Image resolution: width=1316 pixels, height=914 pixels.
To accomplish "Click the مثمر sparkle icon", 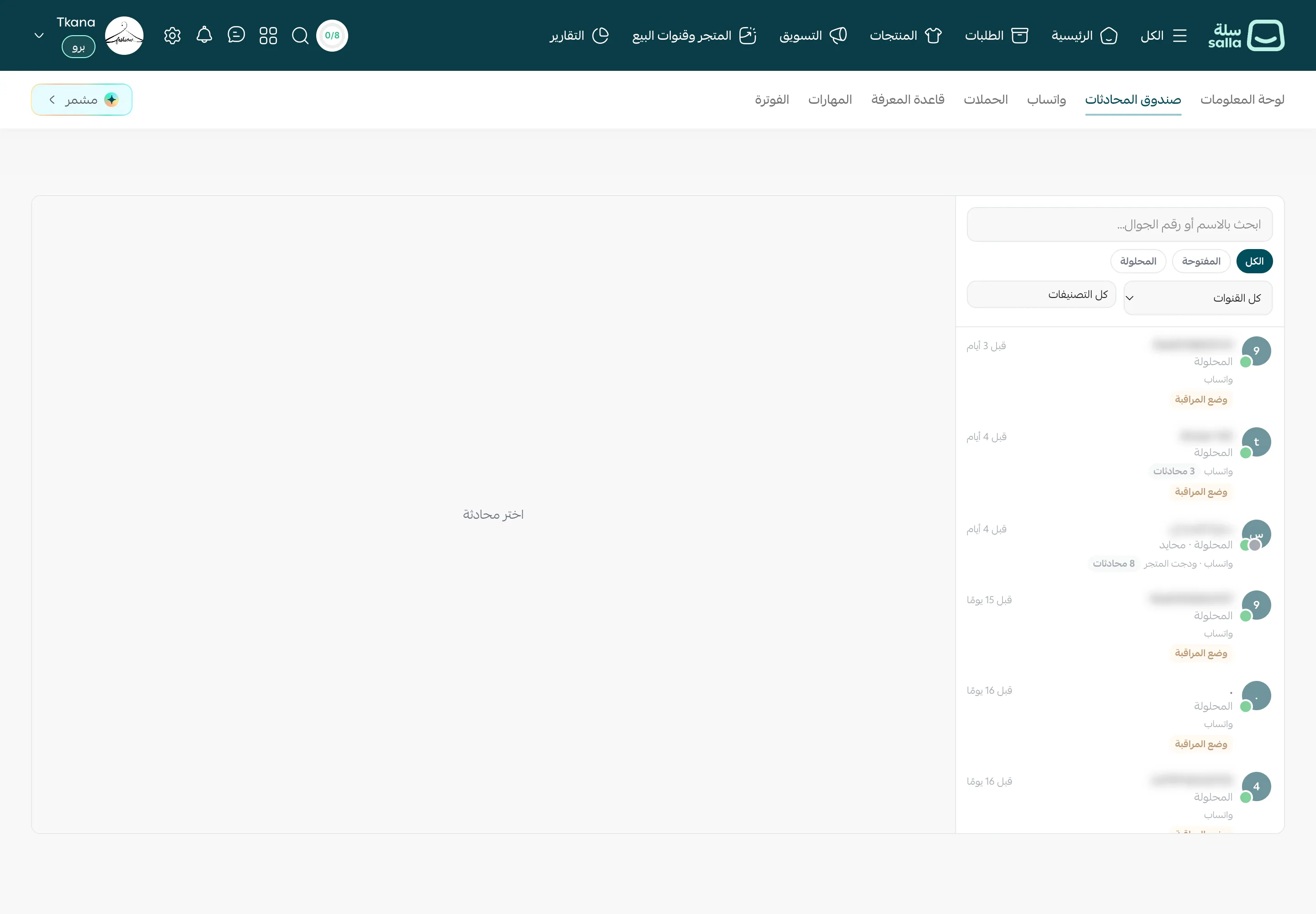I will click(x=111, y=100).
